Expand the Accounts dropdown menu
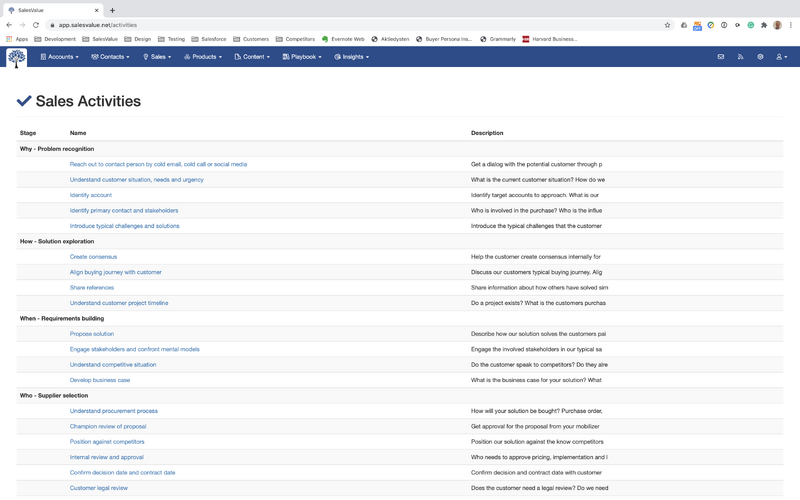Image resolution: width=800 pixels, height=500 pixels. [59, 57]
